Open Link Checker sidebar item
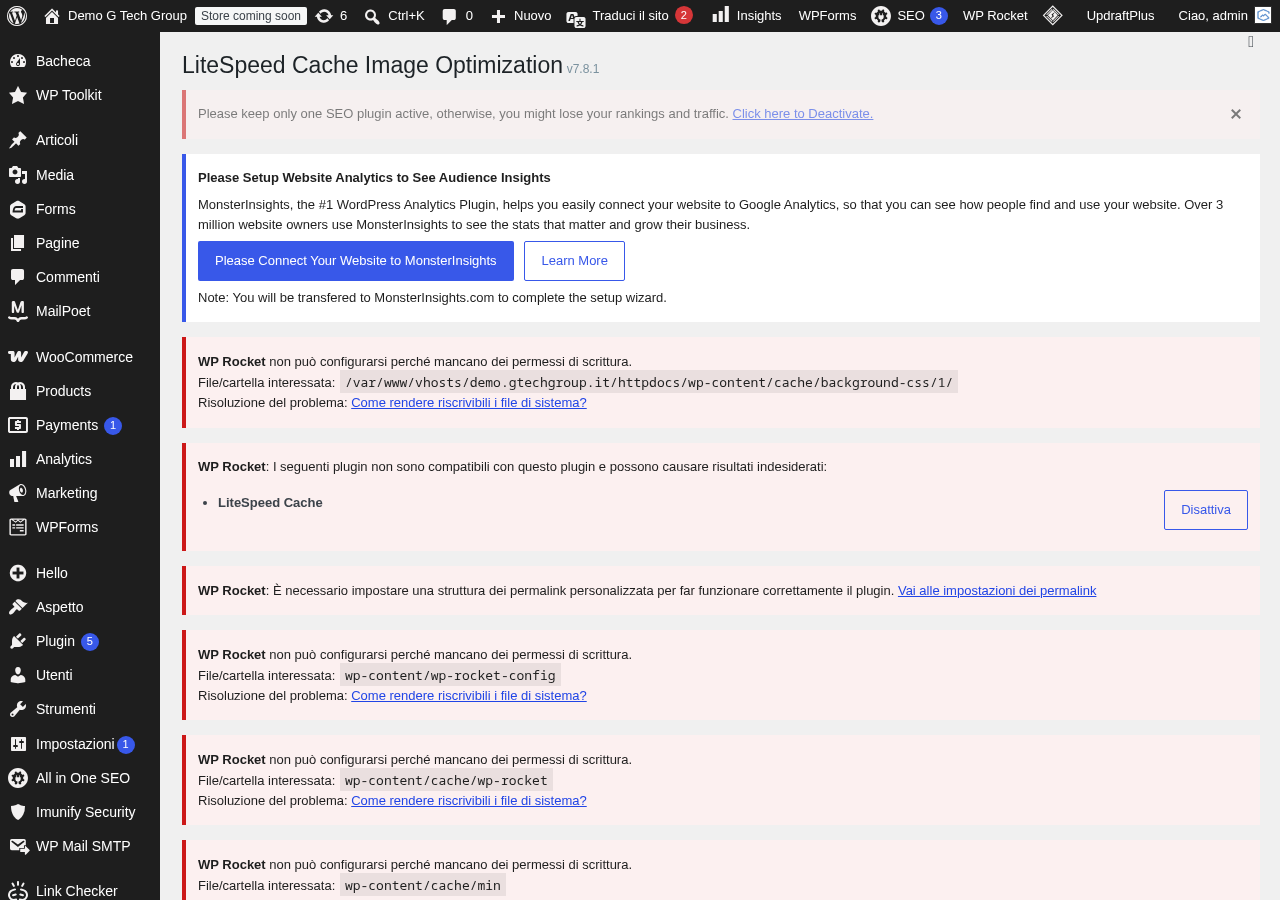This screenshot has height=900, width=1280. (x=80, y=891)
